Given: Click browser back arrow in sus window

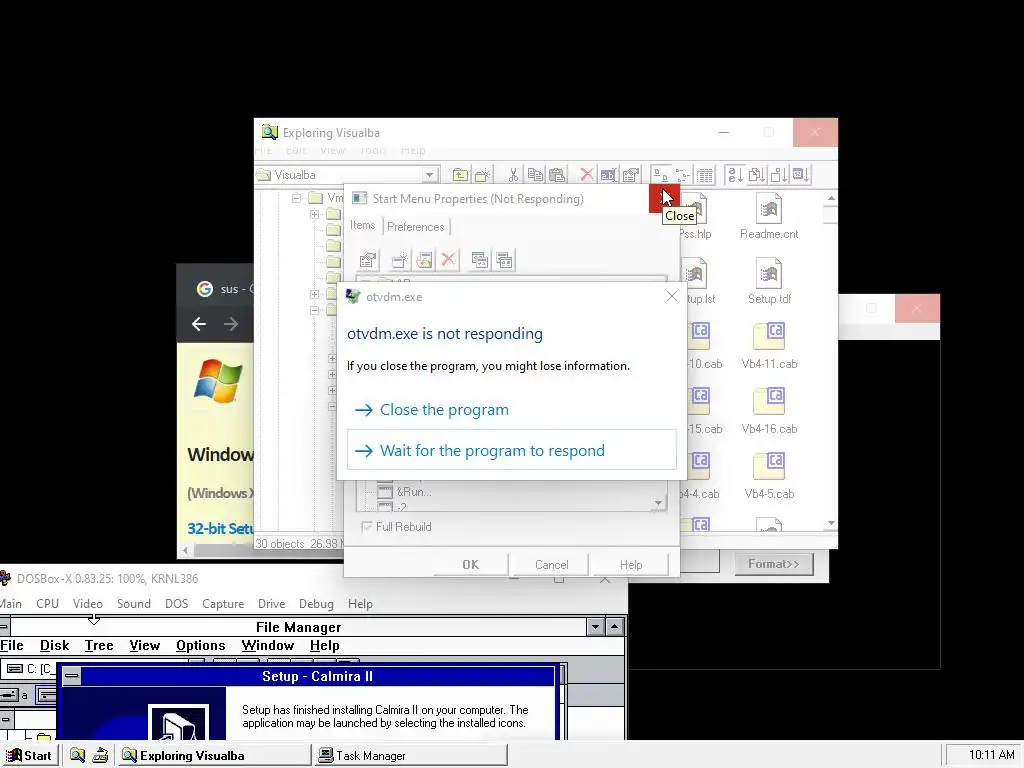Looking at the screenshot, I should click(199, 323).
